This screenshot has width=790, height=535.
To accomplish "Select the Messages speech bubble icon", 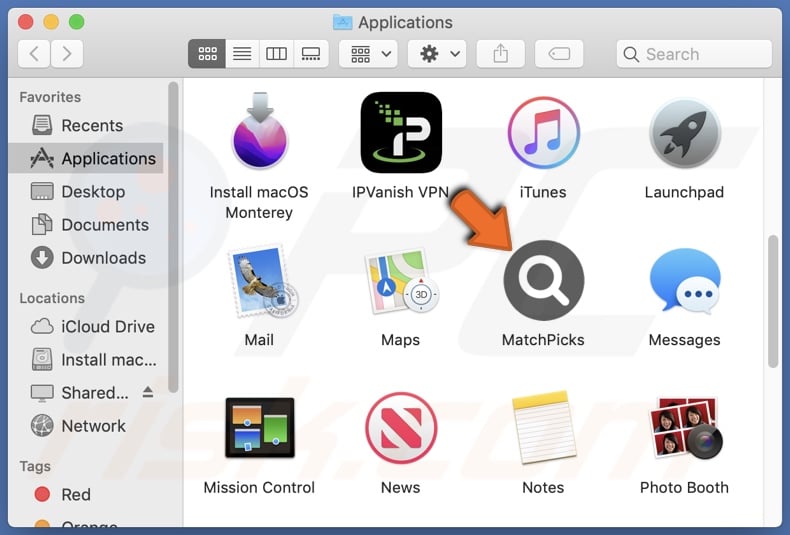I will (x=685, y=281).
